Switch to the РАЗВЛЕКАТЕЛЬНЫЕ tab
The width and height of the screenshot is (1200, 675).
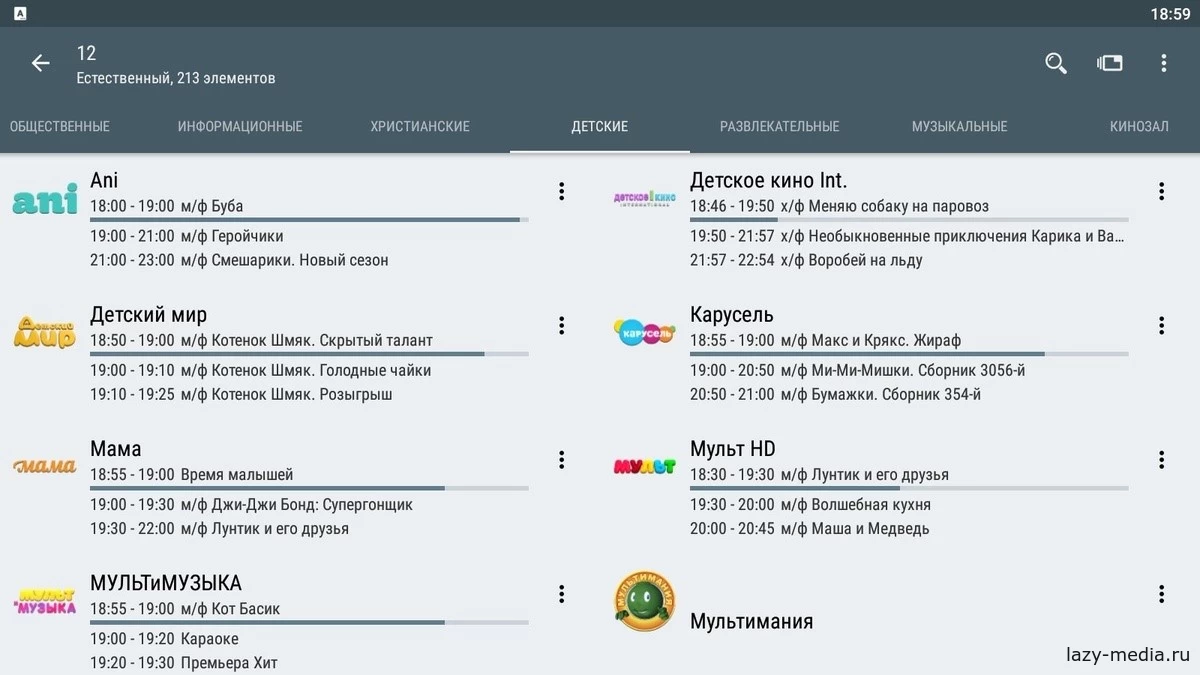pos(780,127)
